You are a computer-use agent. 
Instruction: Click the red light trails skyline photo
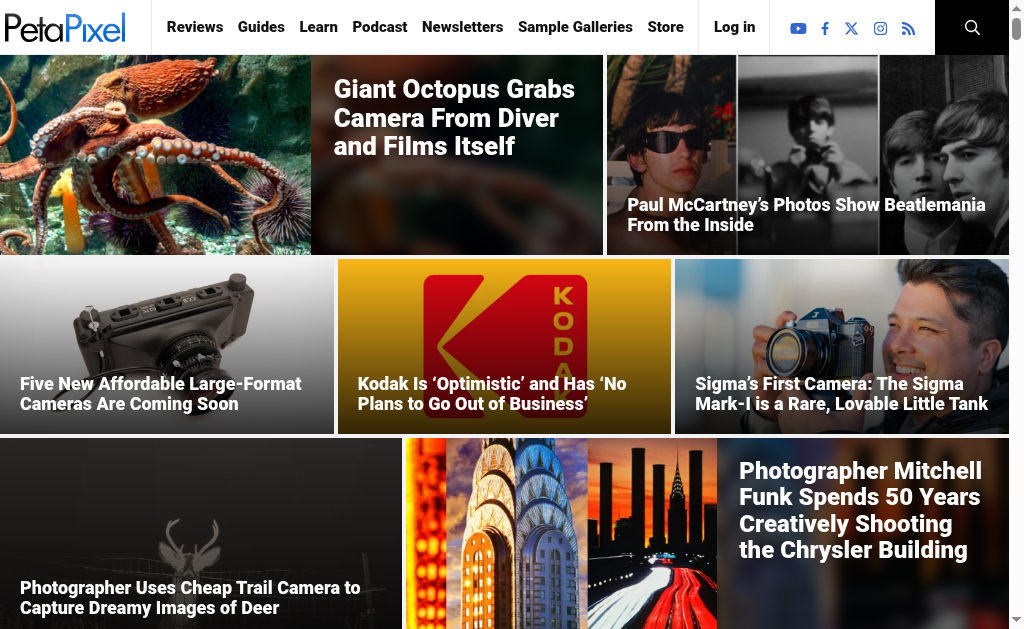[652, 534]
